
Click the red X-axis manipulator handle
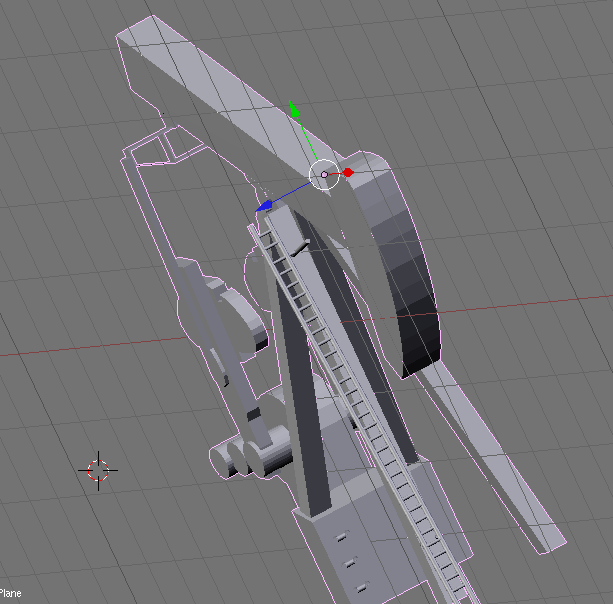[348, 172]
